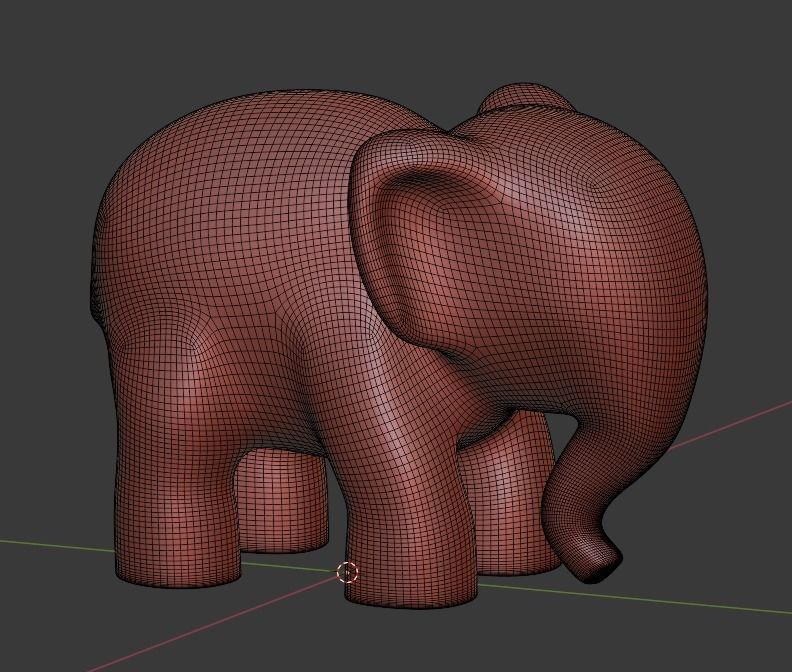Click the 3D cursor at the origin
This screenshot has width=792, height=672.
pos(347,572)
